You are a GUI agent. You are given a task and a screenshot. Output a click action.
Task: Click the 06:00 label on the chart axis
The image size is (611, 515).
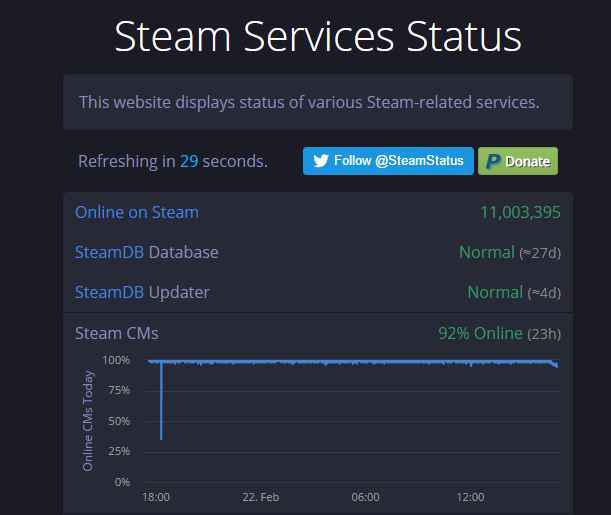coord(365,497)
